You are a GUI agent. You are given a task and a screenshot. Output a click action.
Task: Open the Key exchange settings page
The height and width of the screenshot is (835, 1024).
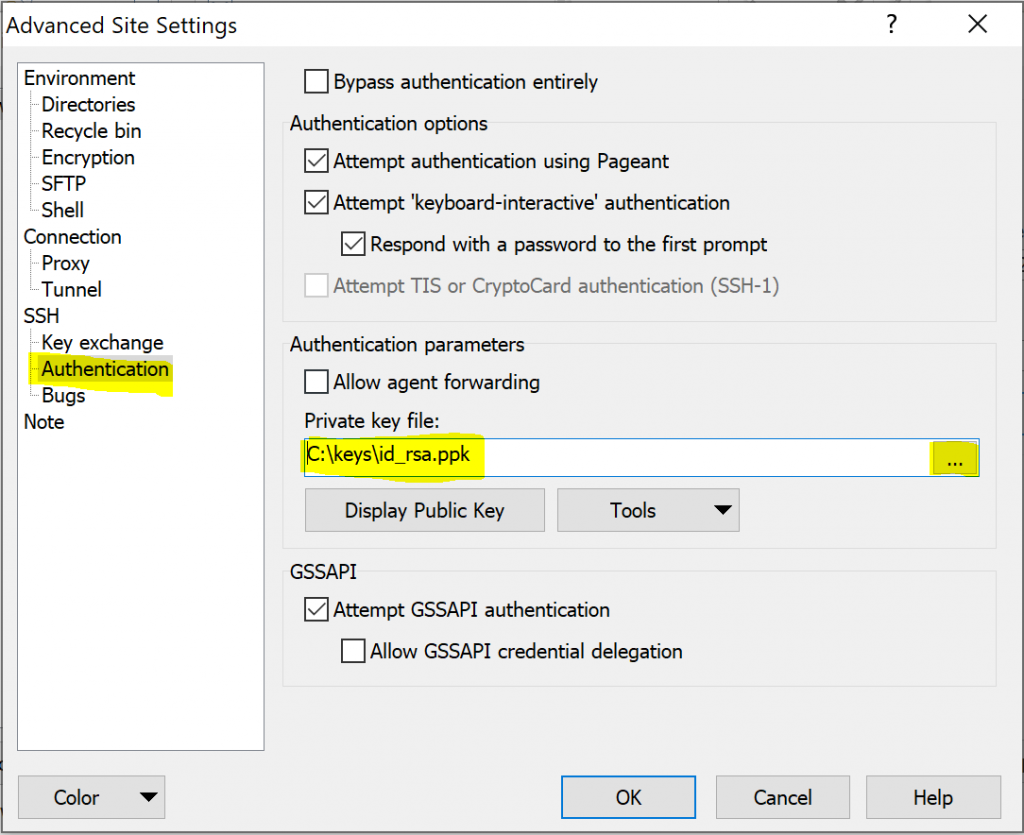(102, 343)
